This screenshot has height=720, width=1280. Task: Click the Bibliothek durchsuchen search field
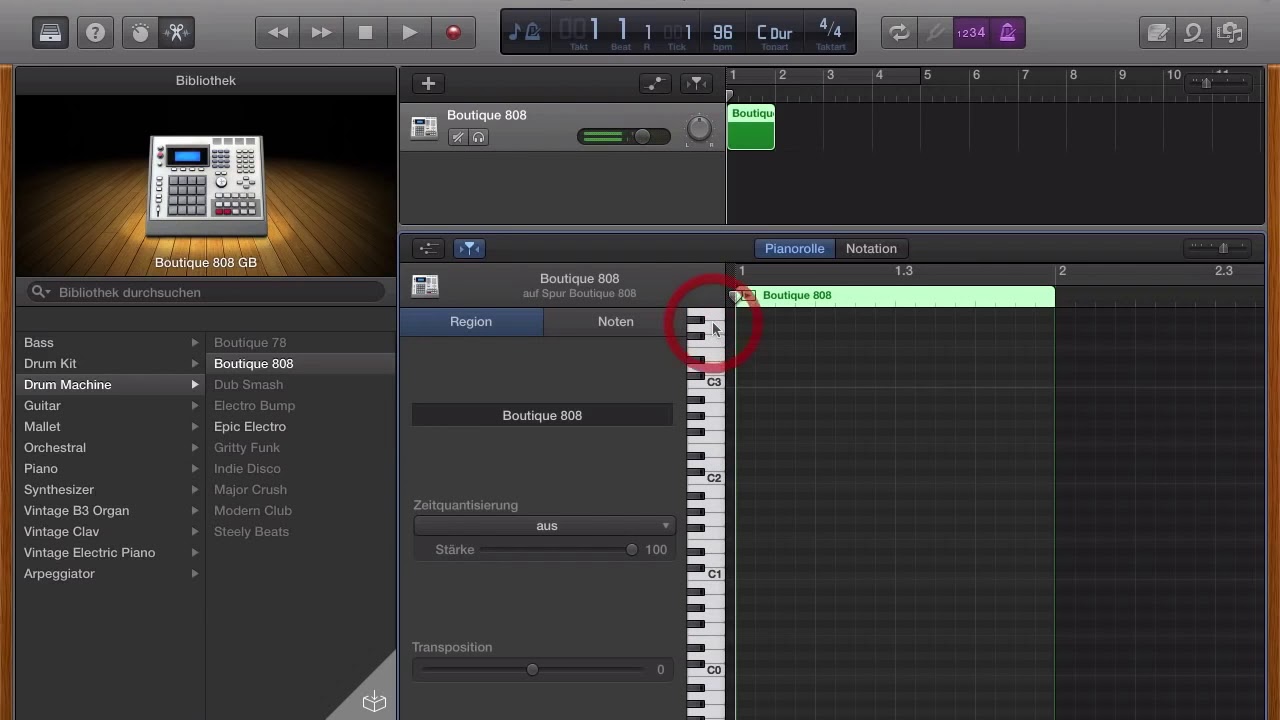206,292
